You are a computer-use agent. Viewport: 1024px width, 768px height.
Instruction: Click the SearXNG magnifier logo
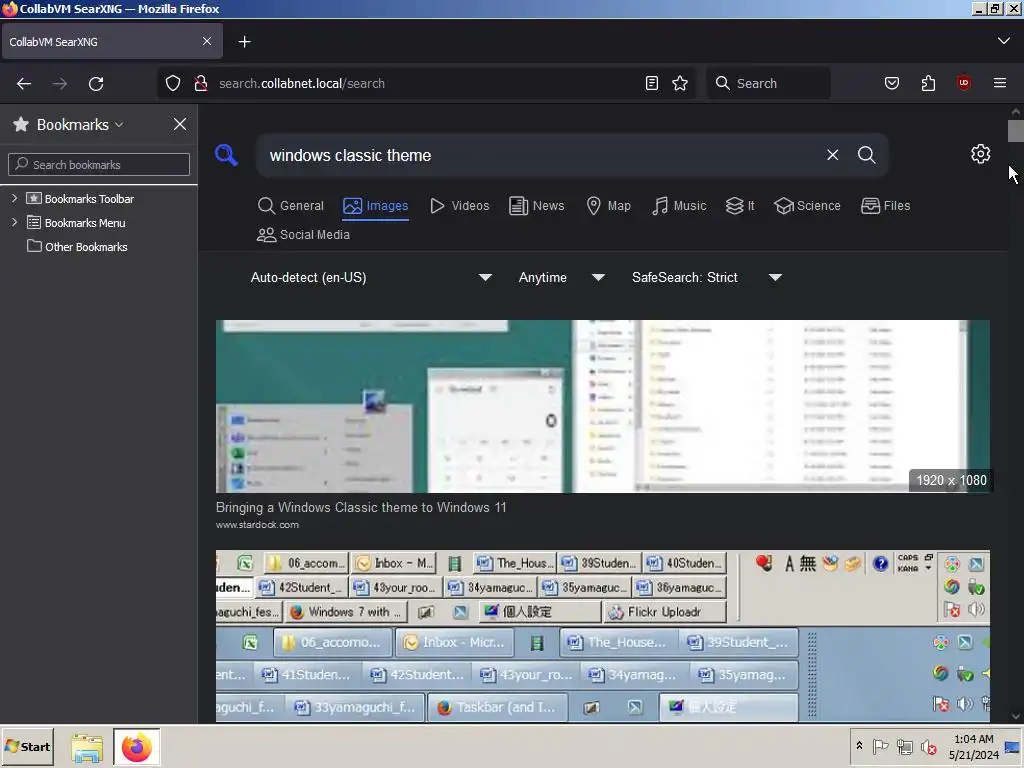point(226,155)
